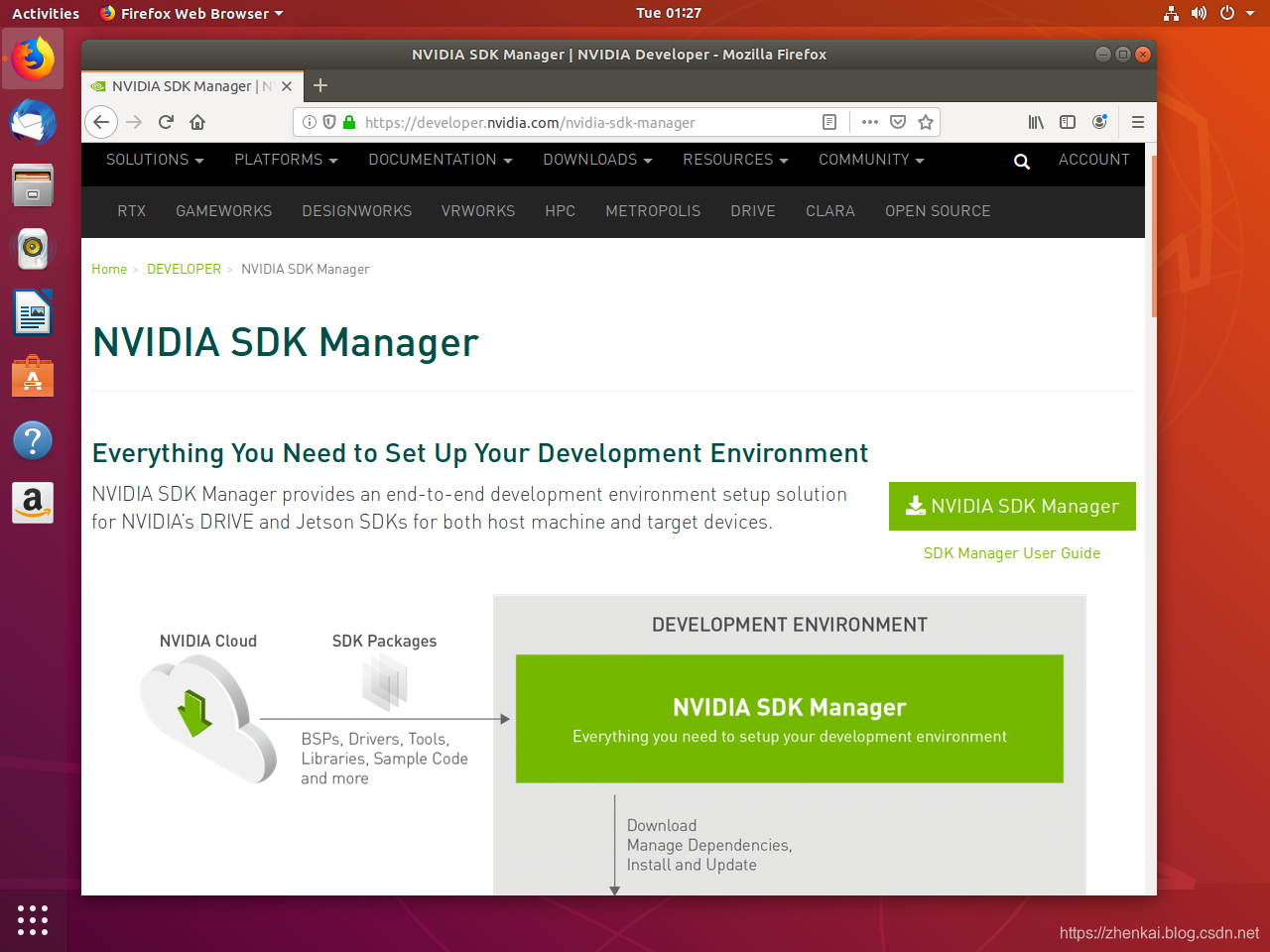
Task: Toggle reader view icon
Action: pos(829,122)
